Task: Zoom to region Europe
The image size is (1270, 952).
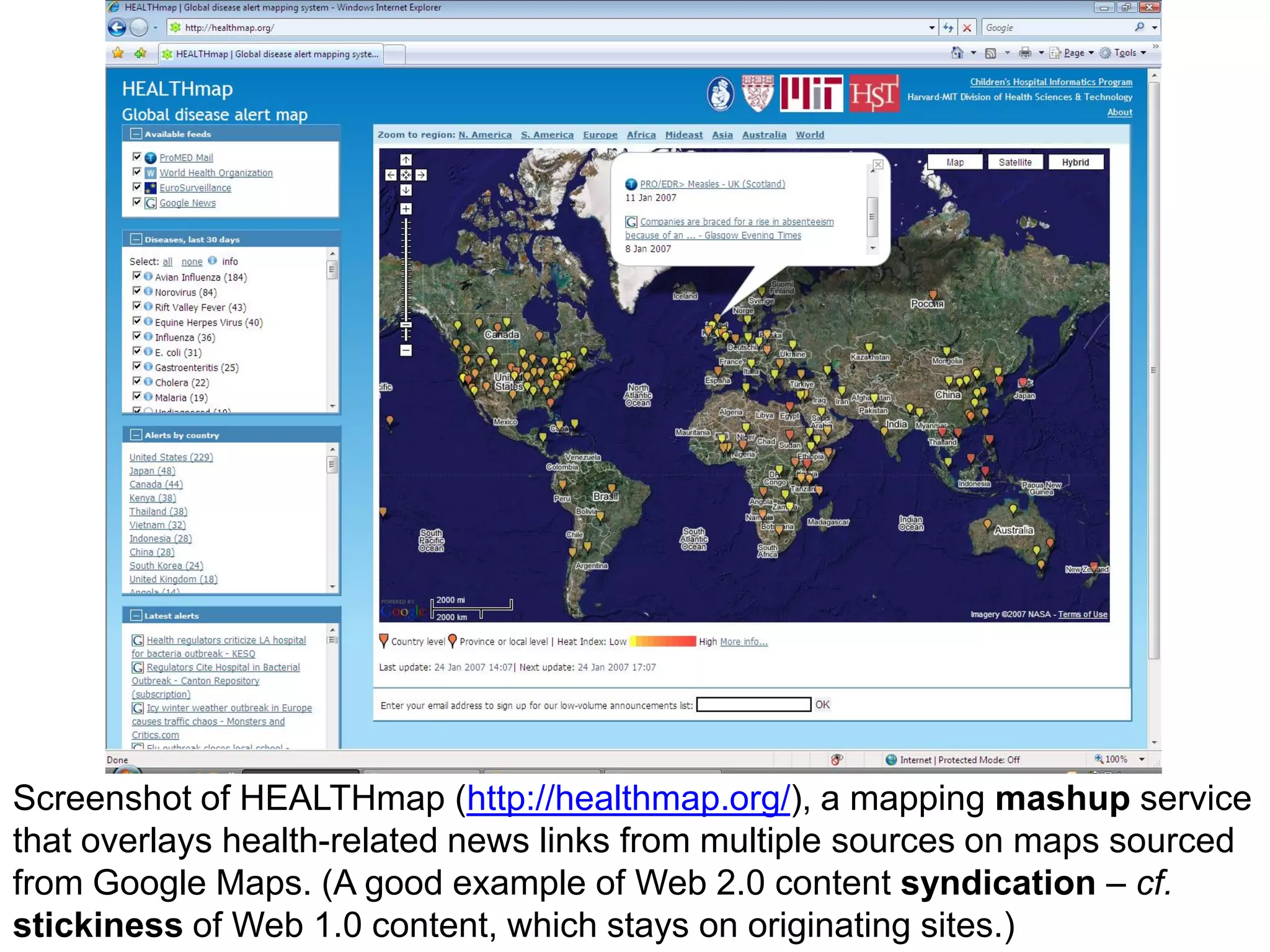Action: [600, 134]
